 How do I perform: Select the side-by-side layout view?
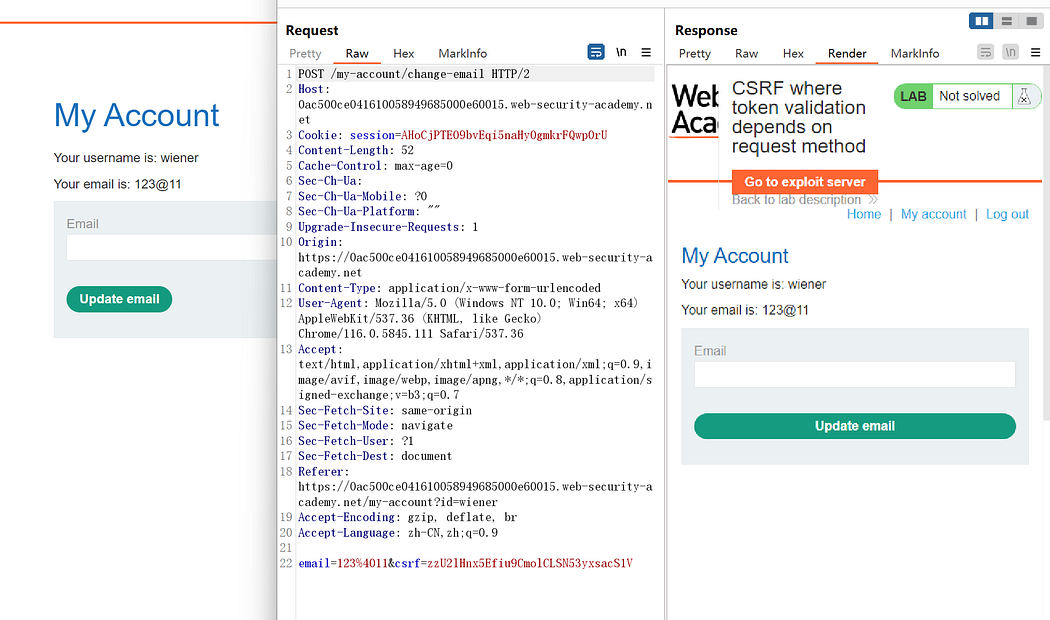982,21
